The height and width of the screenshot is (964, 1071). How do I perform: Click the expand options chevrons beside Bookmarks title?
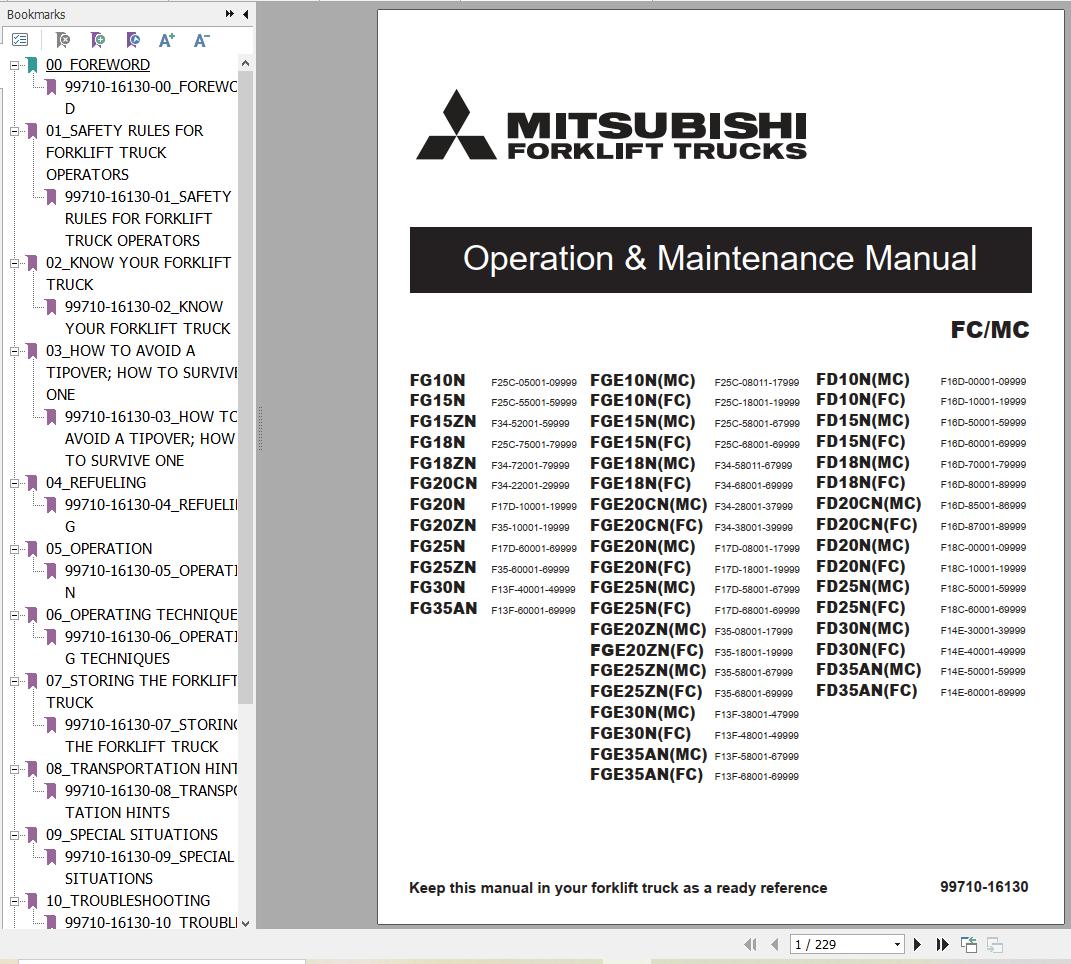(x=230, y=14)
